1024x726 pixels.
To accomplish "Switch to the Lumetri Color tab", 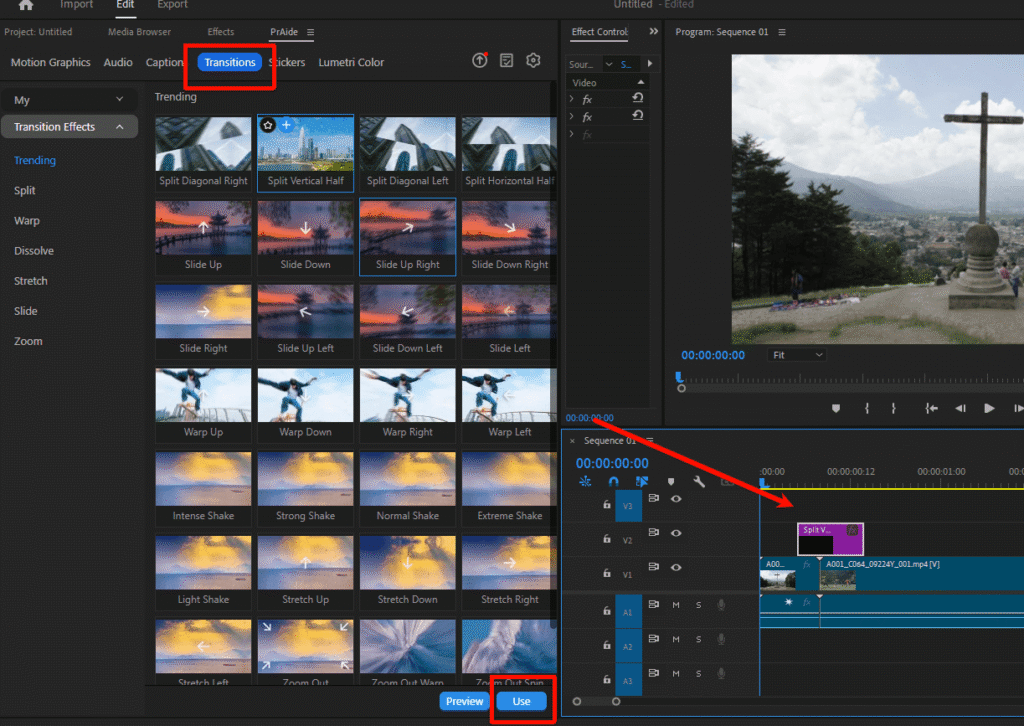I will tap(351, 62).
